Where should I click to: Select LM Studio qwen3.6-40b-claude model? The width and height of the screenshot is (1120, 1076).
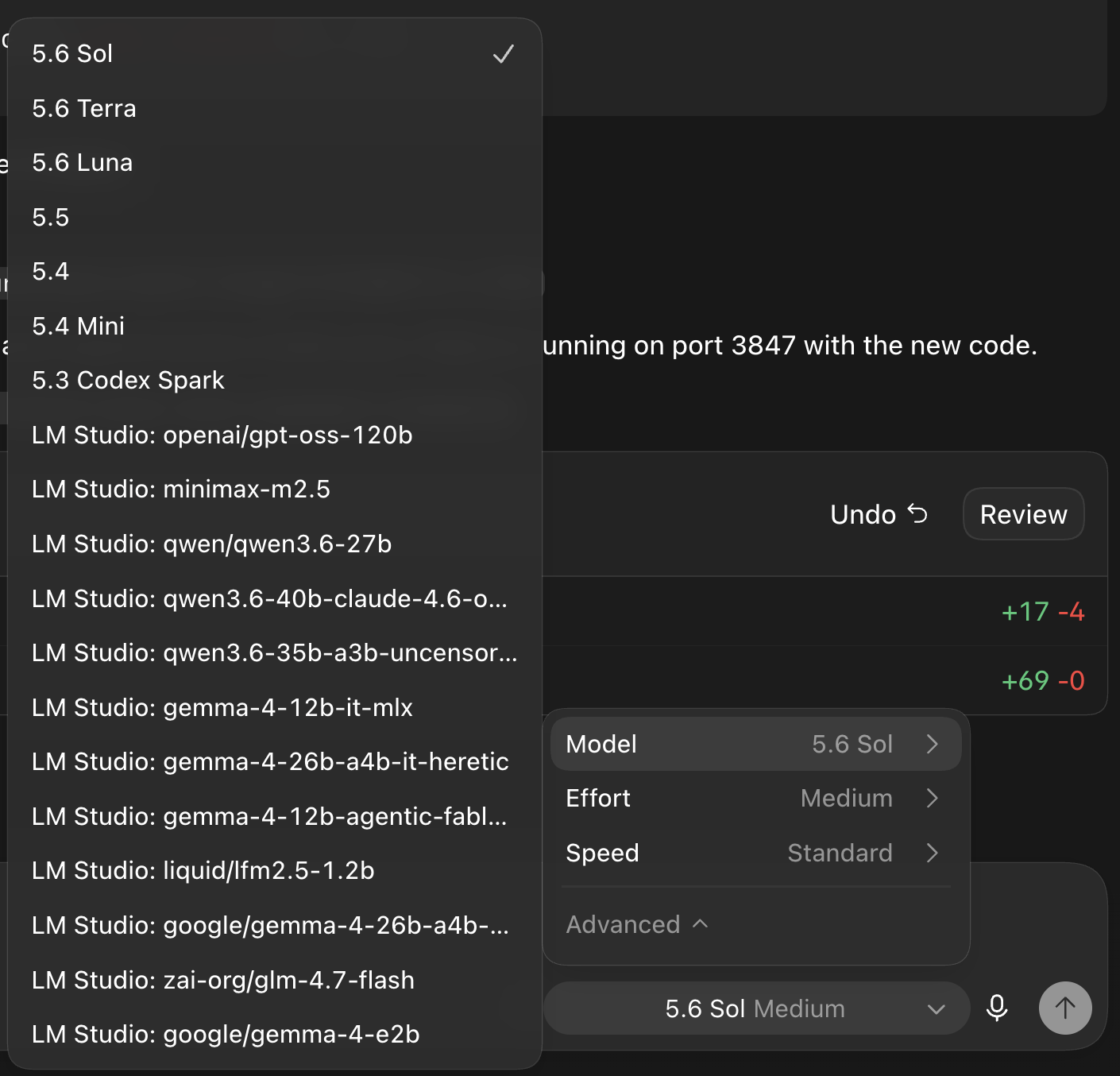(274, 598)
